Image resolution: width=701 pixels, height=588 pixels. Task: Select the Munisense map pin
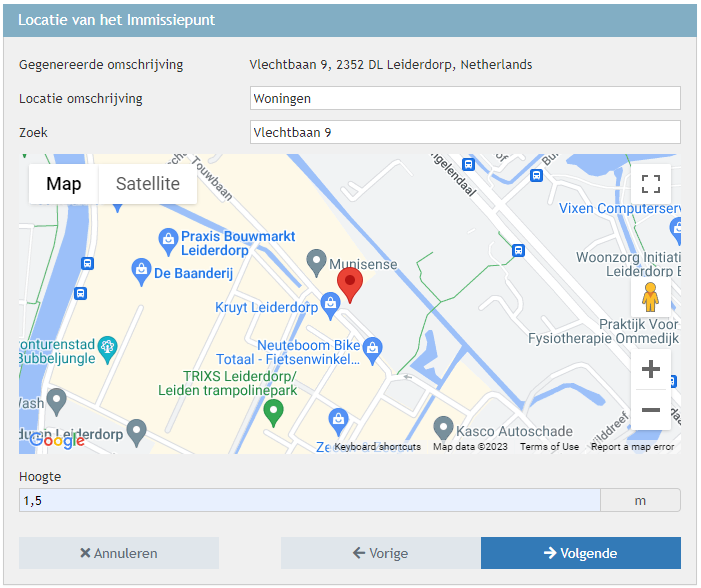[316, 262]
